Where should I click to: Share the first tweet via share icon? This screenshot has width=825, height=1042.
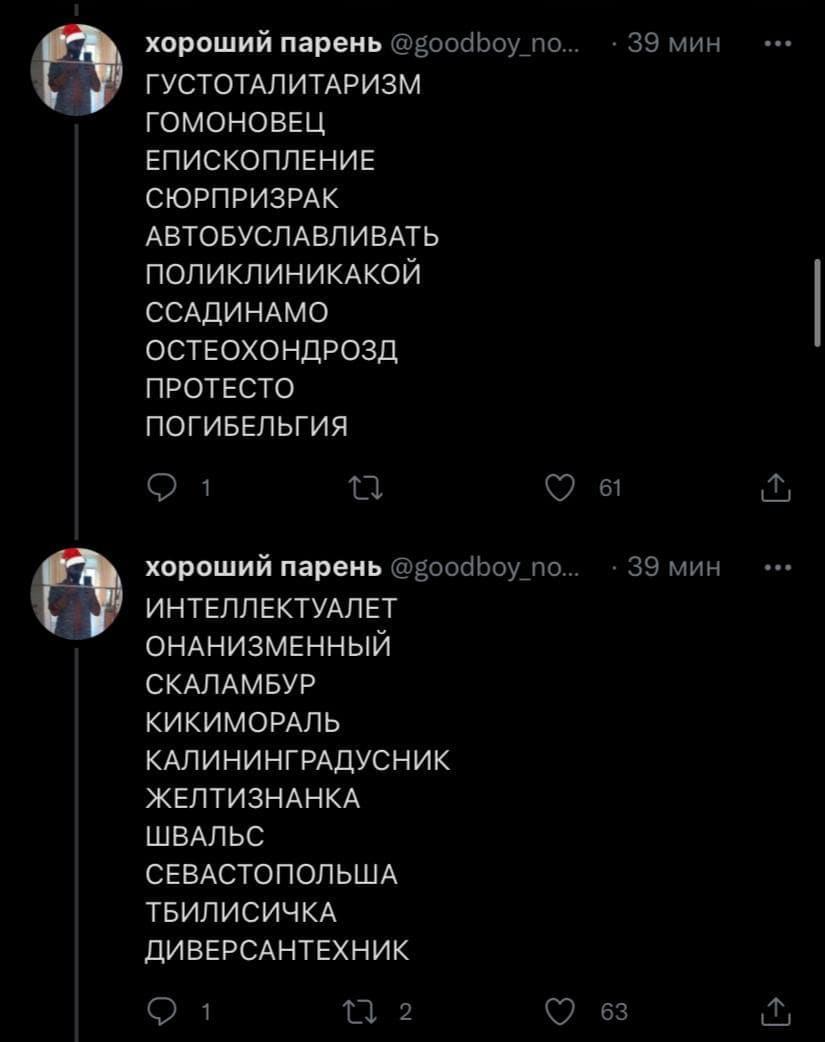click(x=775, y=488)
